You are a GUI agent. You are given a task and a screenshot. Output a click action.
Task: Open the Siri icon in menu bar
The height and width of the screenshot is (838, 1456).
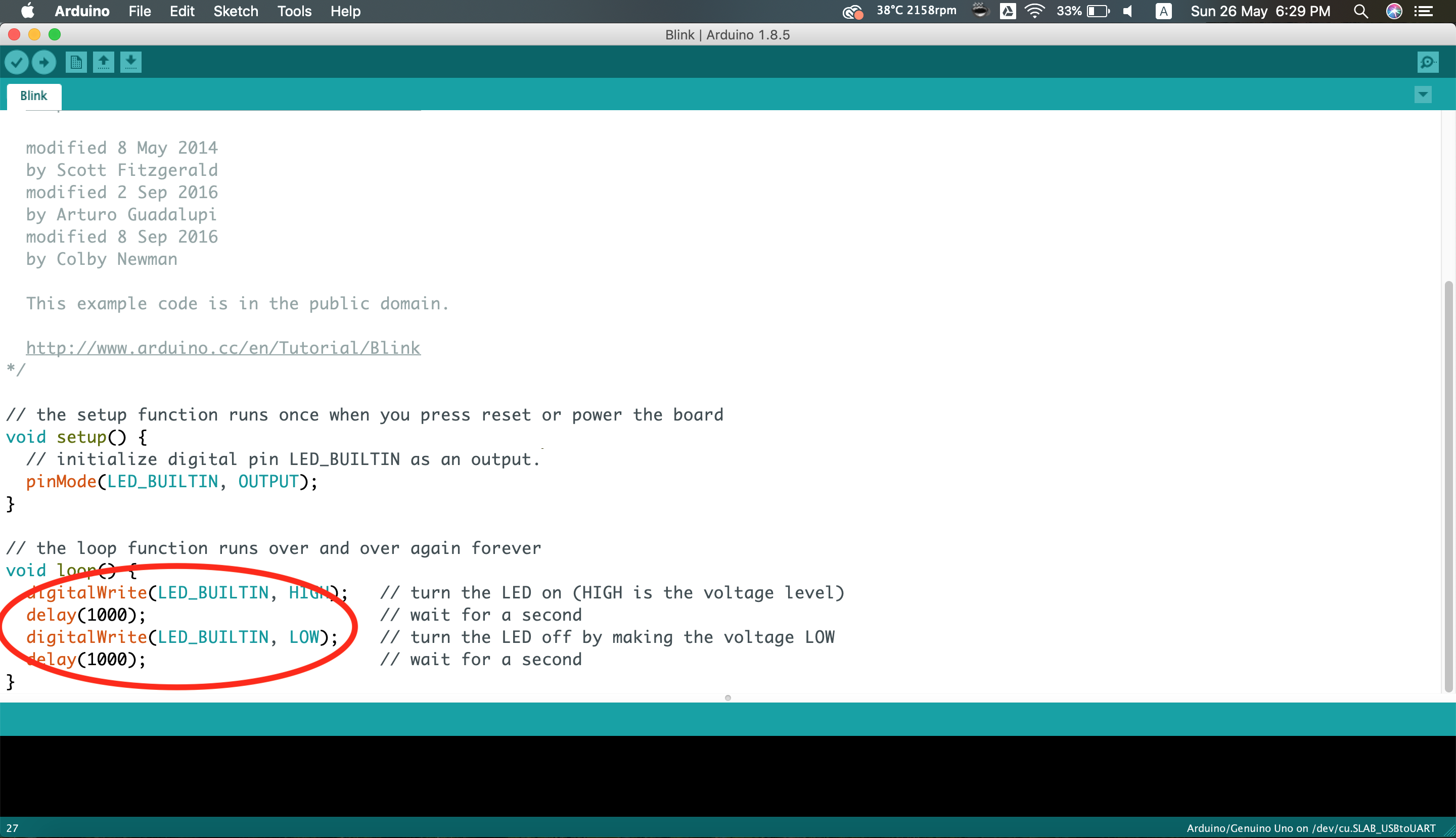(x=1394, y=12)
